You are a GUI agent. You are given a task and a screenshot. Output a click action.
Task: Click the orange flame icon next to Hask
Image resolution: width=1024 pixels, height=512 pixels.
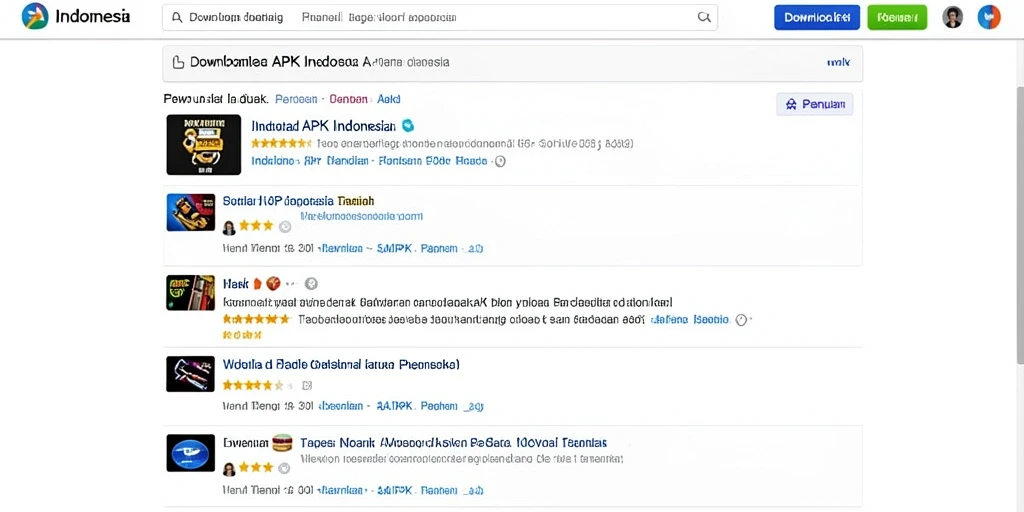pyautogui.click(x=257, y=283)
